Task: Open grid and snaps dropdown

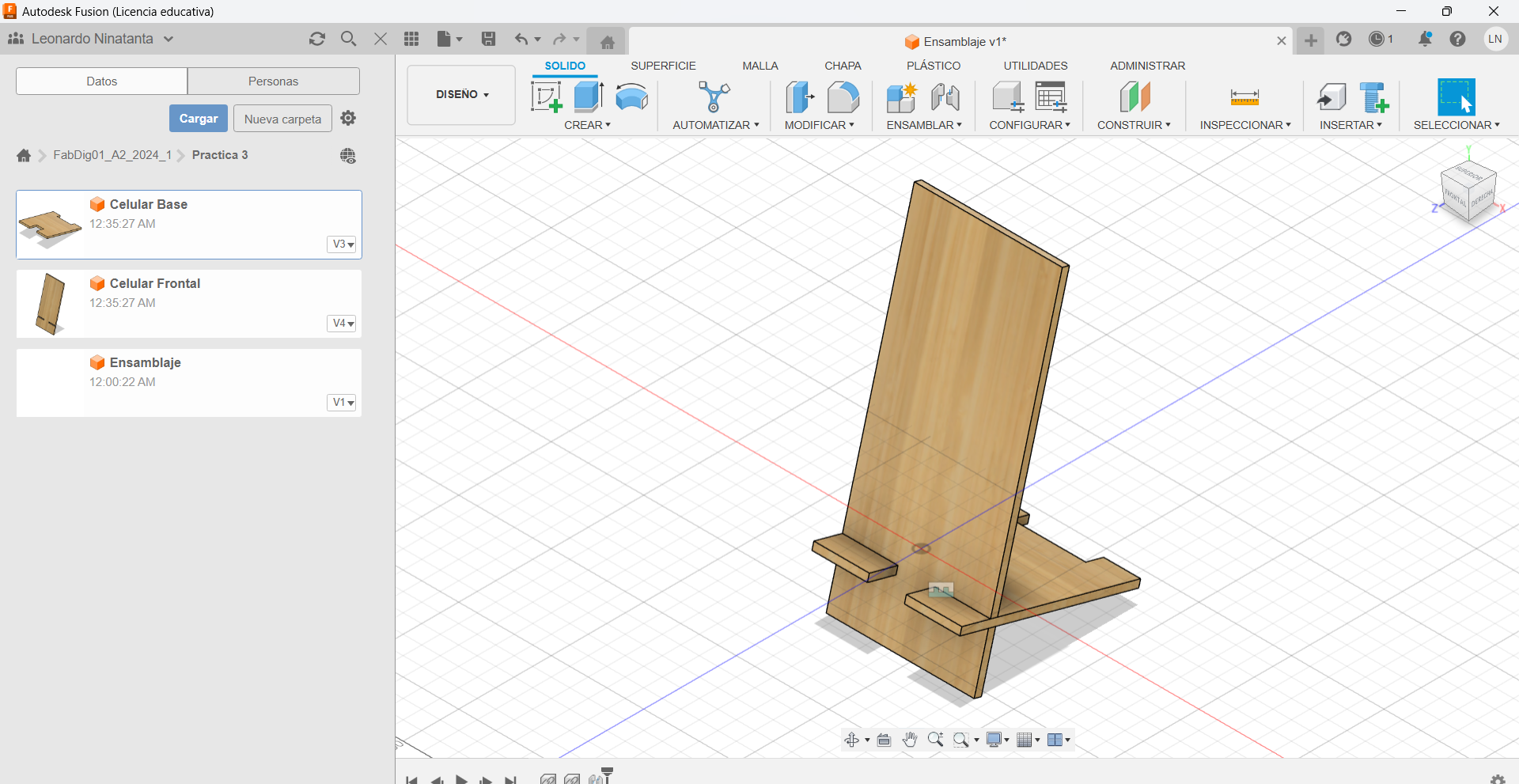Action: (x=1028, y=740)
